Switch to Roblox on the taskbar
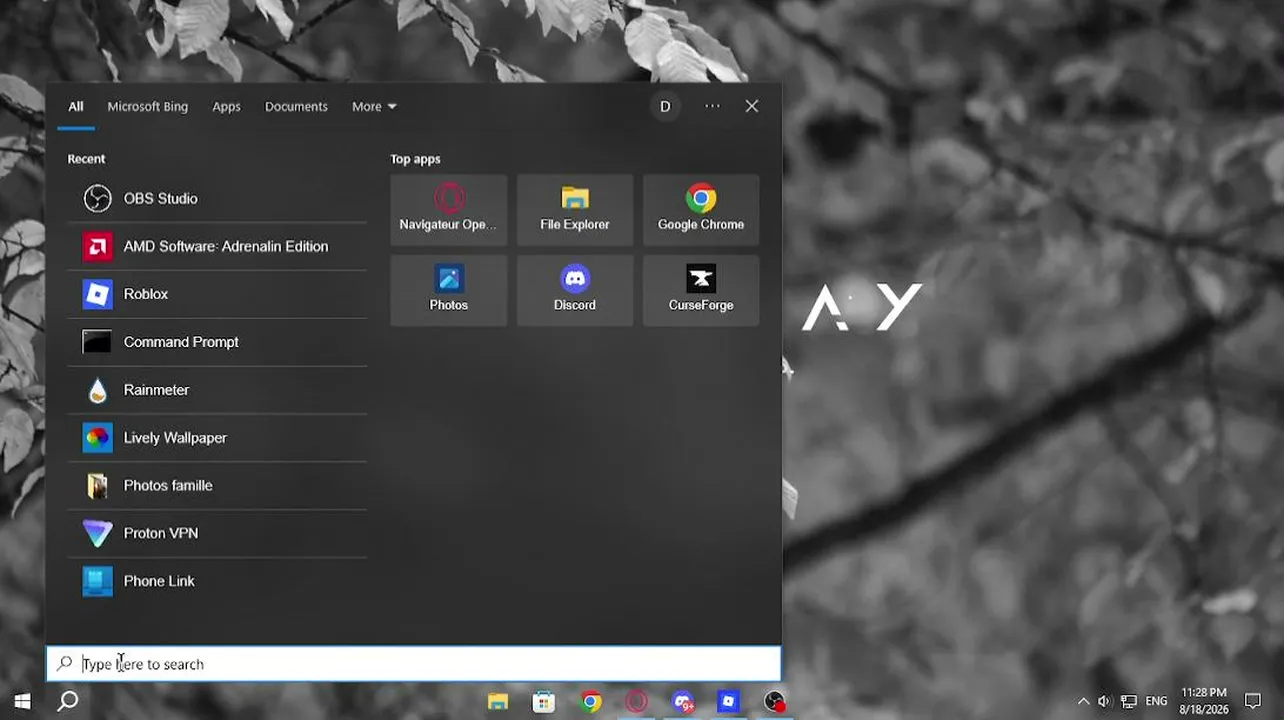Image resolution: width=1284 pixels, height=720 pixels. click(728, 702)
